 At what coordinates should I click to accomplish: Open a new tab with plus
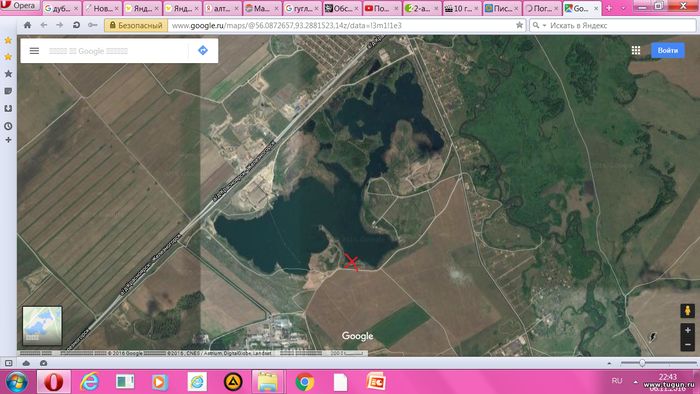tap(608, 8)
